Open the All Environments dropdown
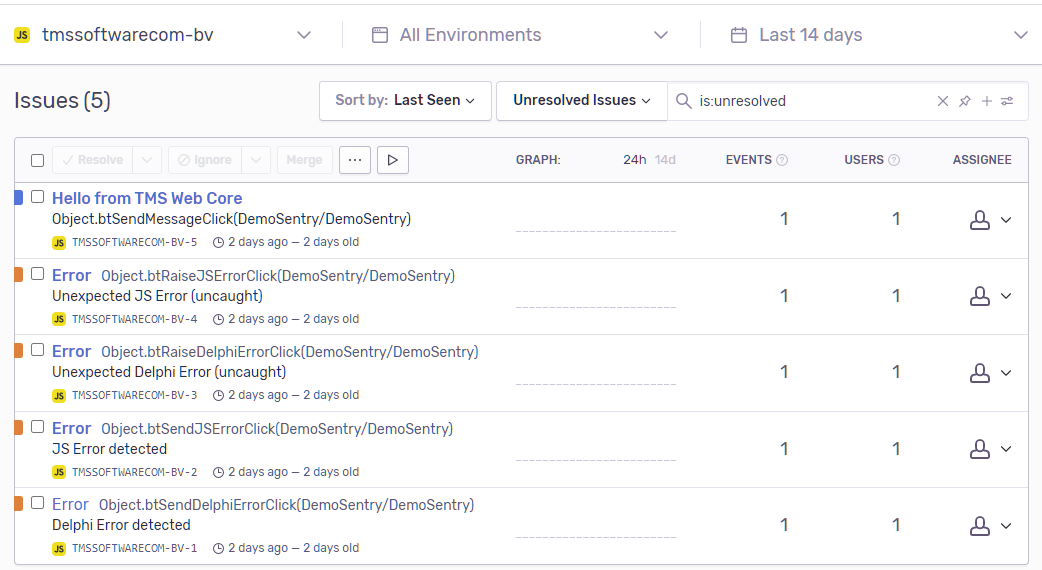Image resolution: width=1042 pixels, height=570 pixels. pos(519,35)
